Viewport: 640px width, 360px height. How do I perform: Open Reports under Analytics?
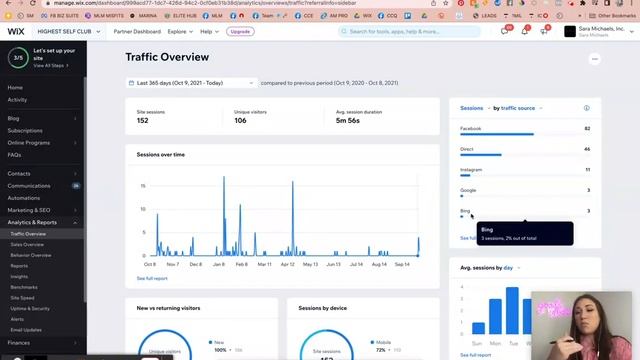coord(19,266)
